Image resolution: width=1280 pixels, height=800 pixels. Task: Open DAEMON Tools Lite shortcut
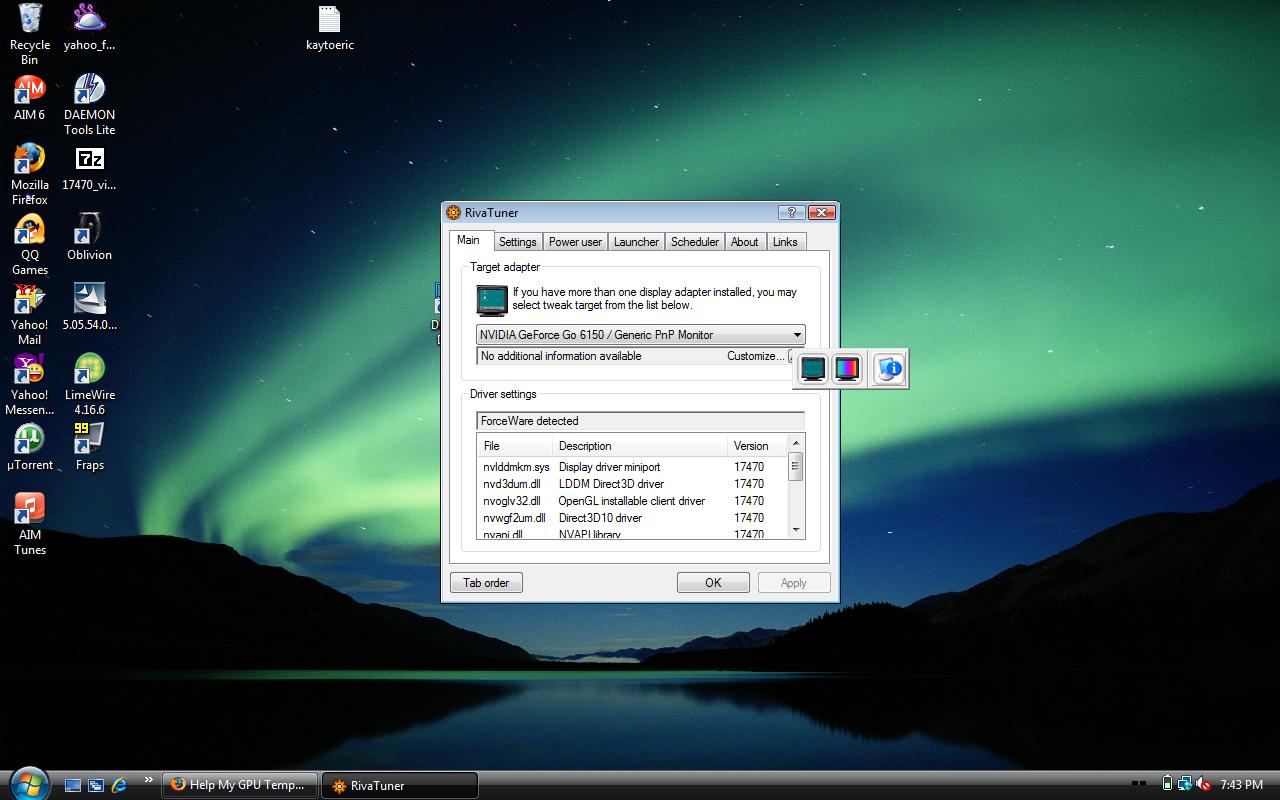90,104
